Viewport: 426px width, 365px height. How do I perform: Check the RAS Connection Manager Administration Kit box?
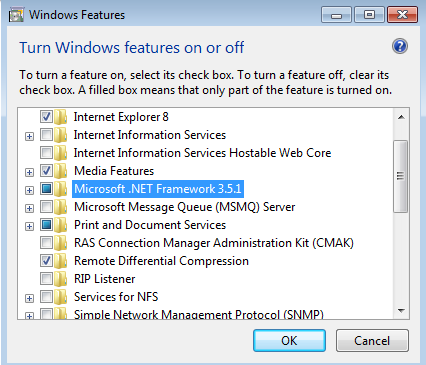tap(46, 243)
